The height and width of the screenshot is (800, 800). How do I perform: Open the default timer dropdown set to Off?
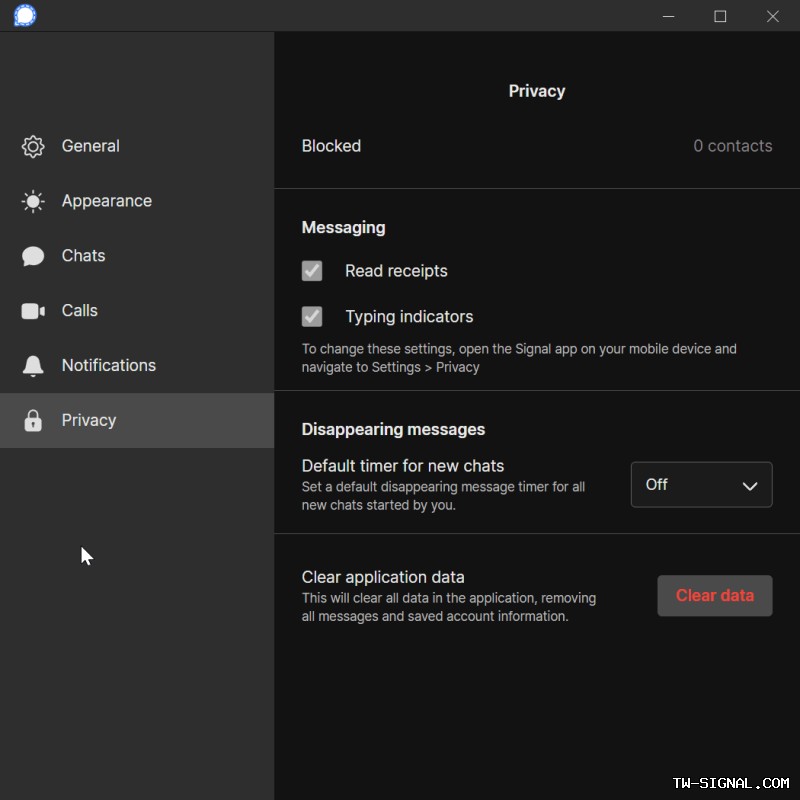point(700,485)
